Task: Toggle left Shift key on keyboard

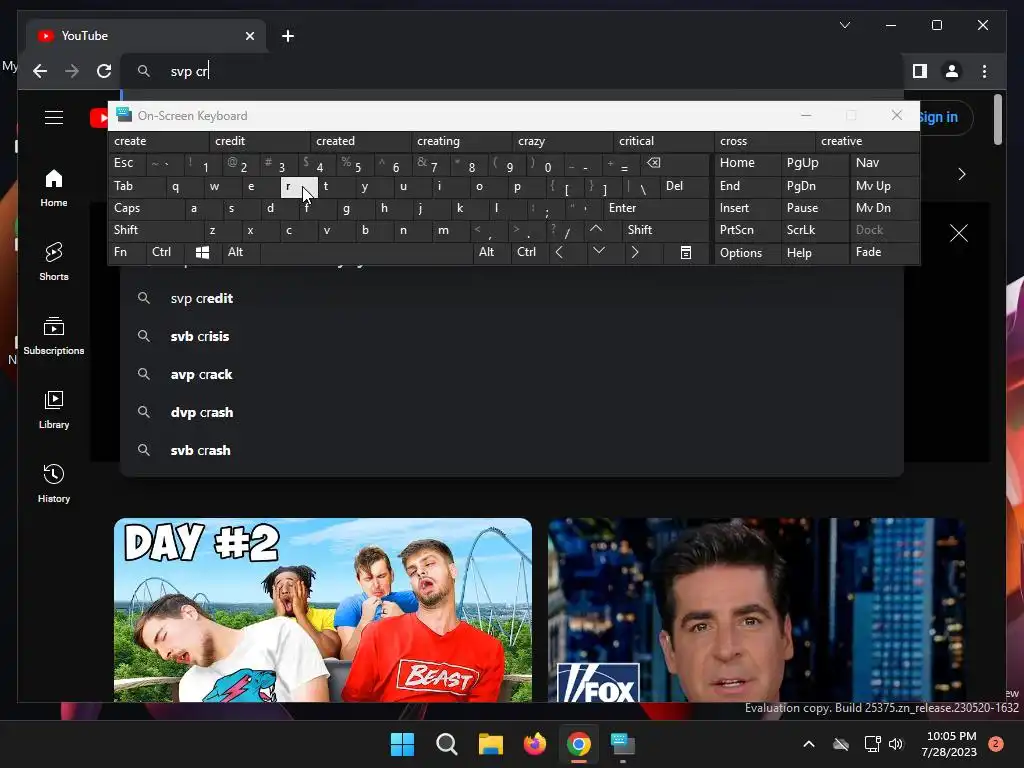Action: point(155,230)
